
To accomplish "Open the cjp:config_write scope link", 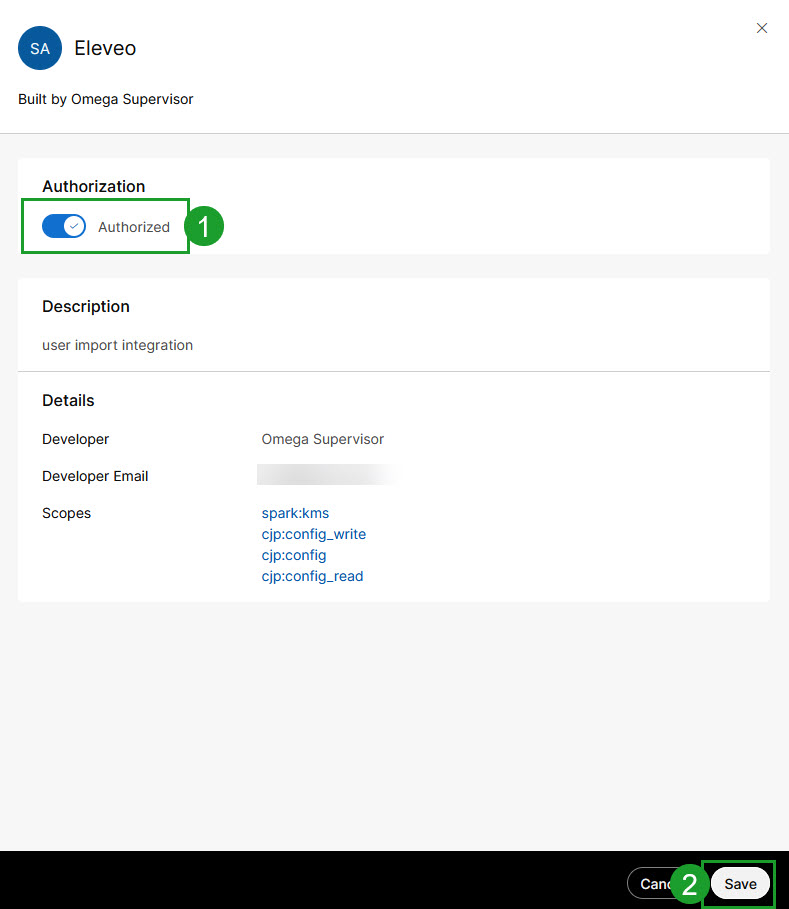I will (313, 534).
